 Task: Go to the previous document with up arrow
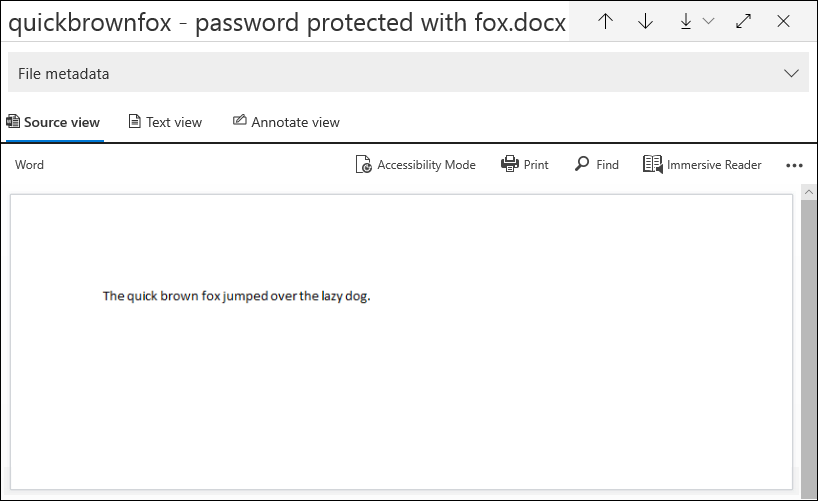pyautogui.click(x=605, y=21)
